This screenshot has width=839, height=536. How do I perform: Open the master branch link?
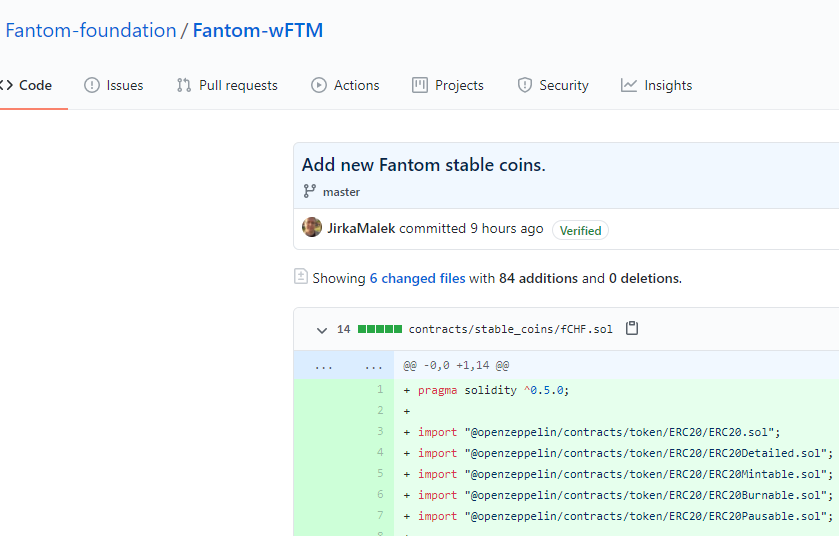click(x=341, y=192)
